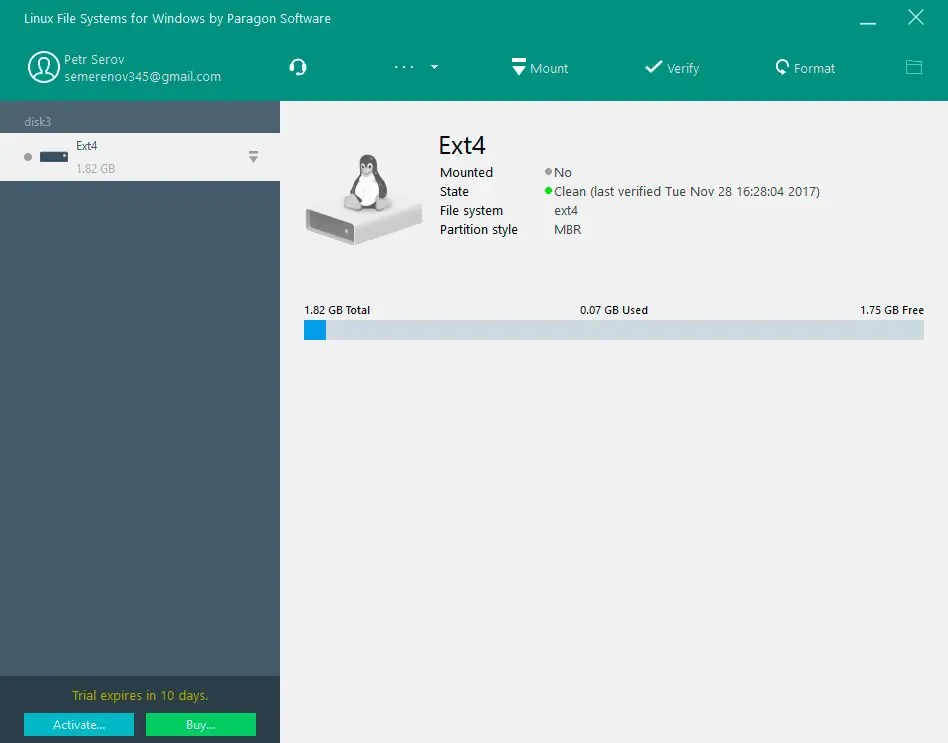Select the Ext4 drive icon in sidebar
The width and height of the screenshot is (948, 743).
[53, 156]
